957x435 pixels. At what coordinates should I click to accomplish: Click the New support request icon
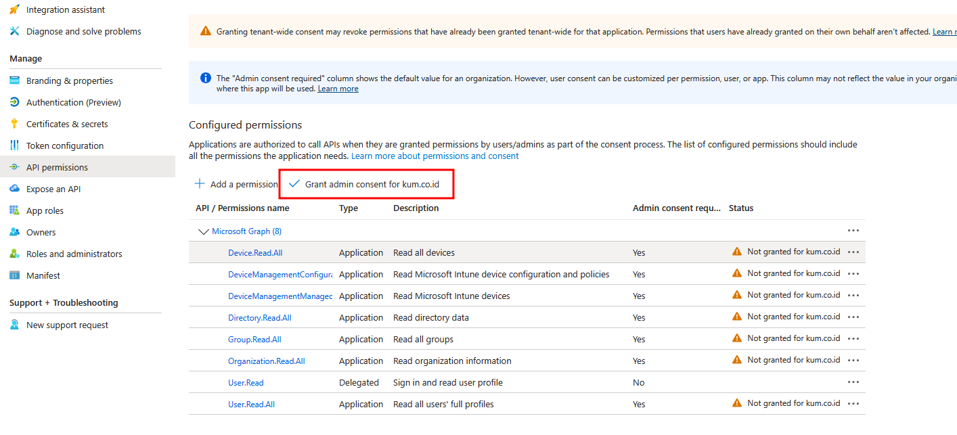(x=15, y=325)
